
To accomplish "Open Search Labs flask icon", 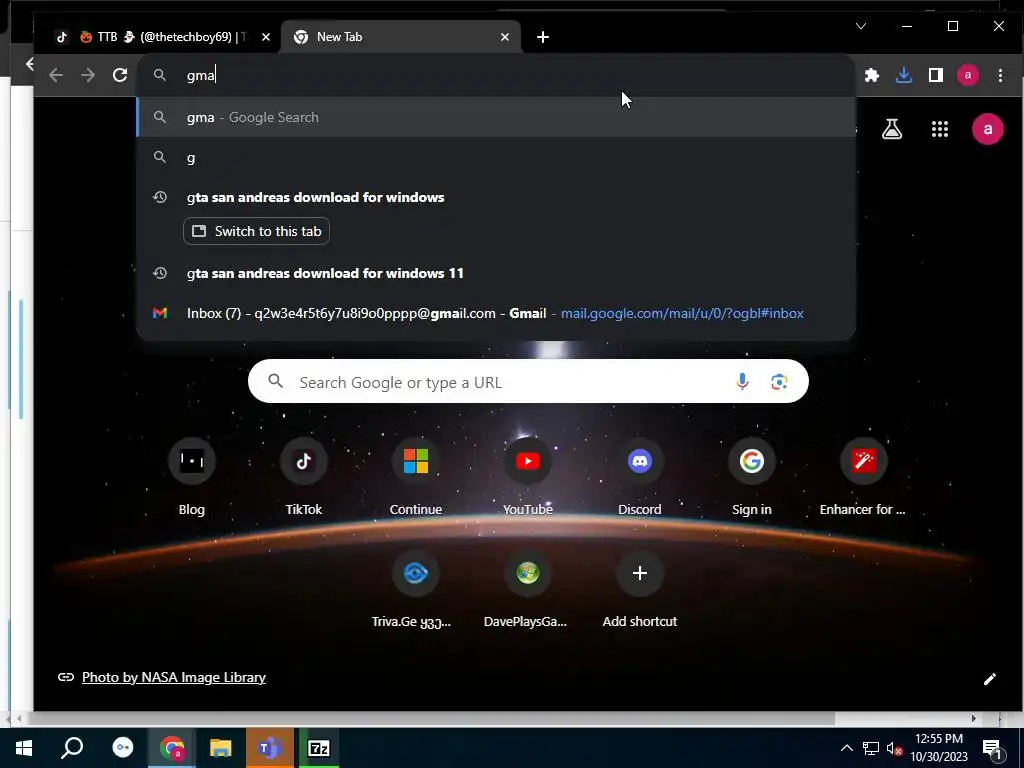I will (892, 129).
